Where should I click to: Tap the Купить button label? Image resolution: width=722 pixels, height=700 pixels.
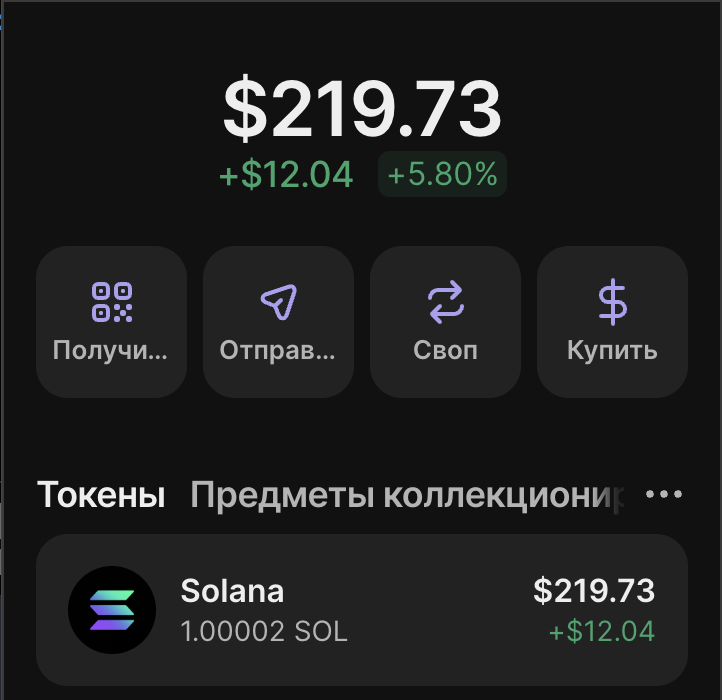coord(612,351)
